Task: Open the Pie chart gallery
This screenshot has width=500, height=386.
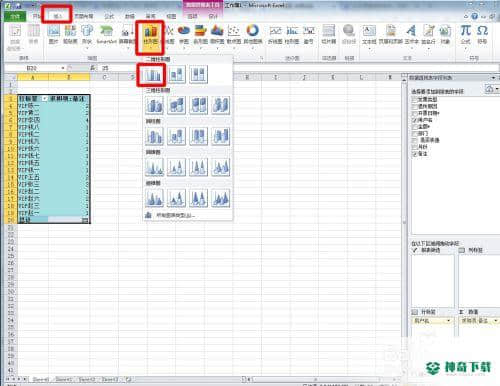Action: pos(184,35)
